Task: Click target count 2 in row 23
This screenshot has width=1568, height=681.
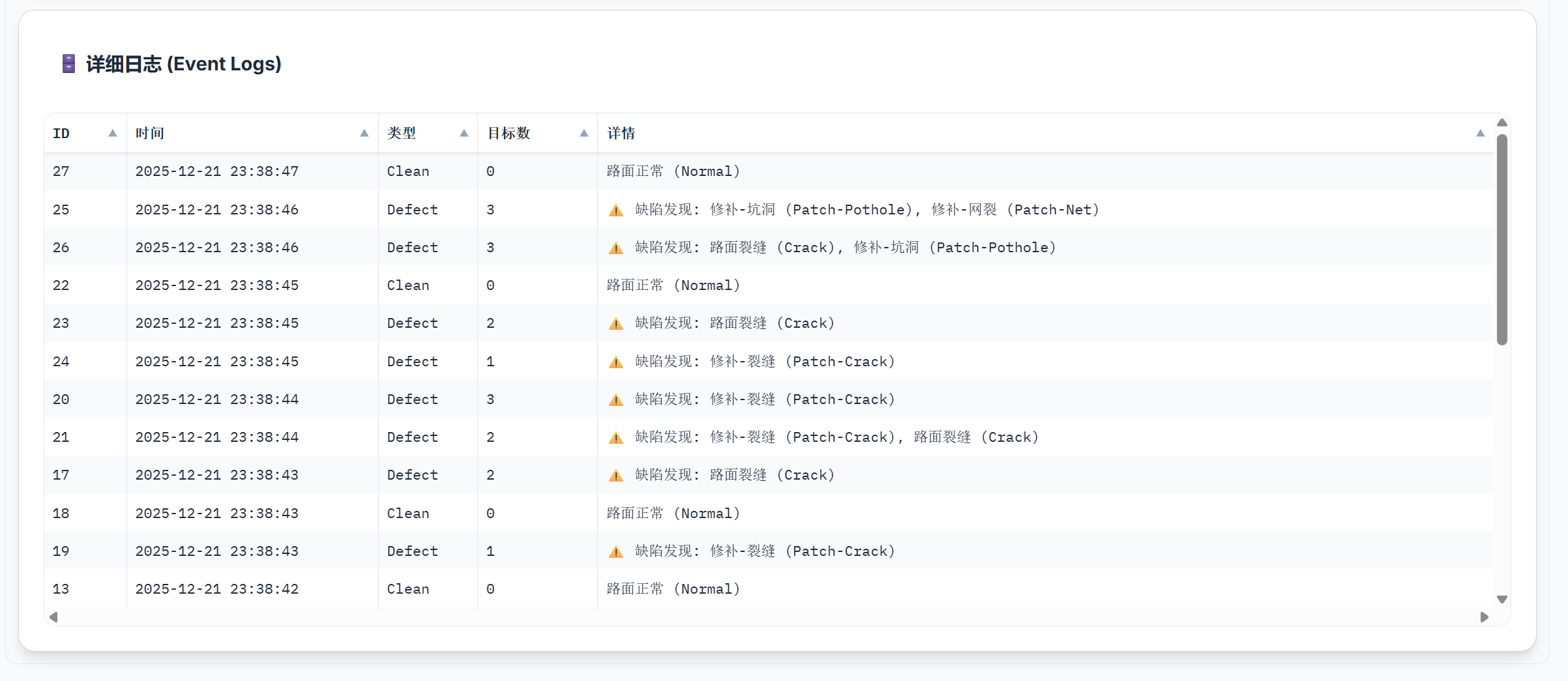Action: [x=490, y=323]
